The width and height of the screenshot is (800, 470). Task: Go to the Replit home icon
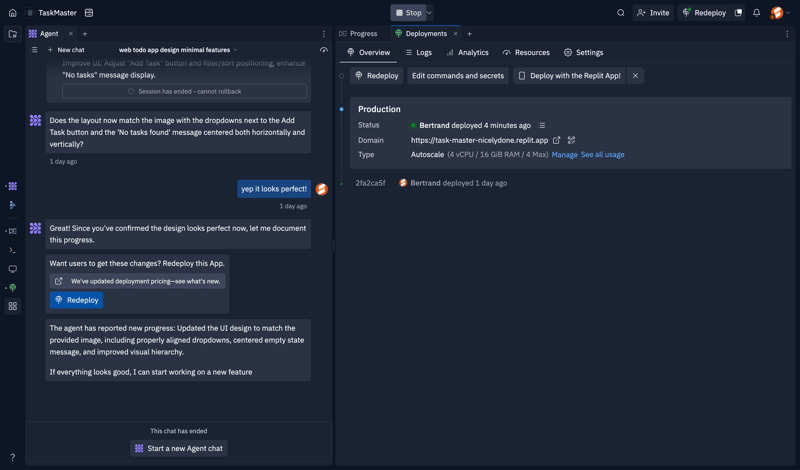click(x=13, y=13)
